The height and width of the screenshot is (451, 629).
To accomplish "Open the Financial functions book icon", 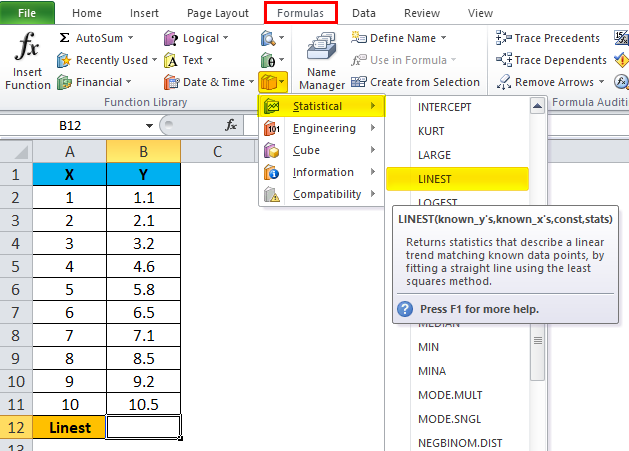I will point(64,82).
